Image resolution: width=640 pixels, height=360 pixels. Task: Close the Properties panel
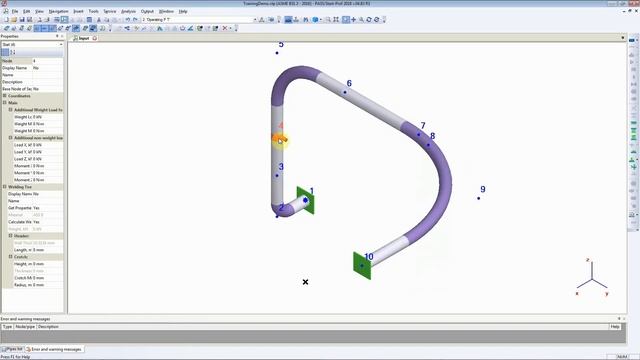62,36
